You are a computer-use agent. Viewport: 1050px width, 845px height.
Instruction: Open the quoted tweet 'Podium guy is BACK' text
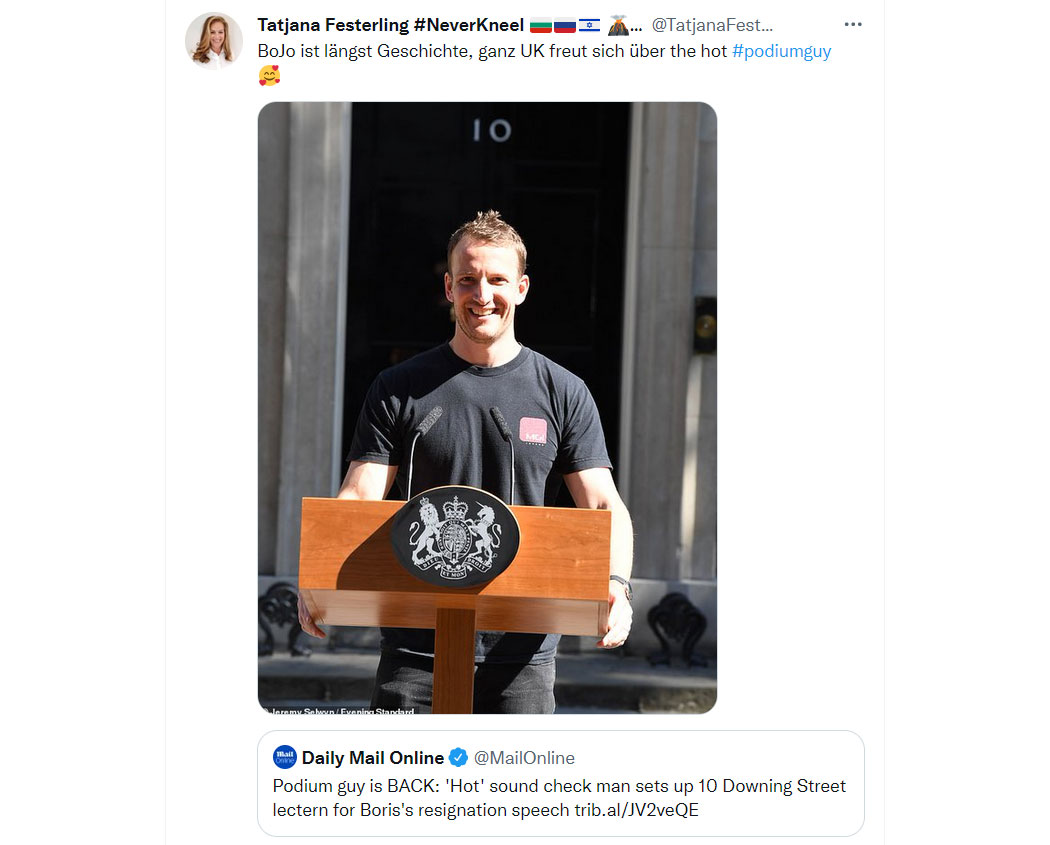[559, 798]
